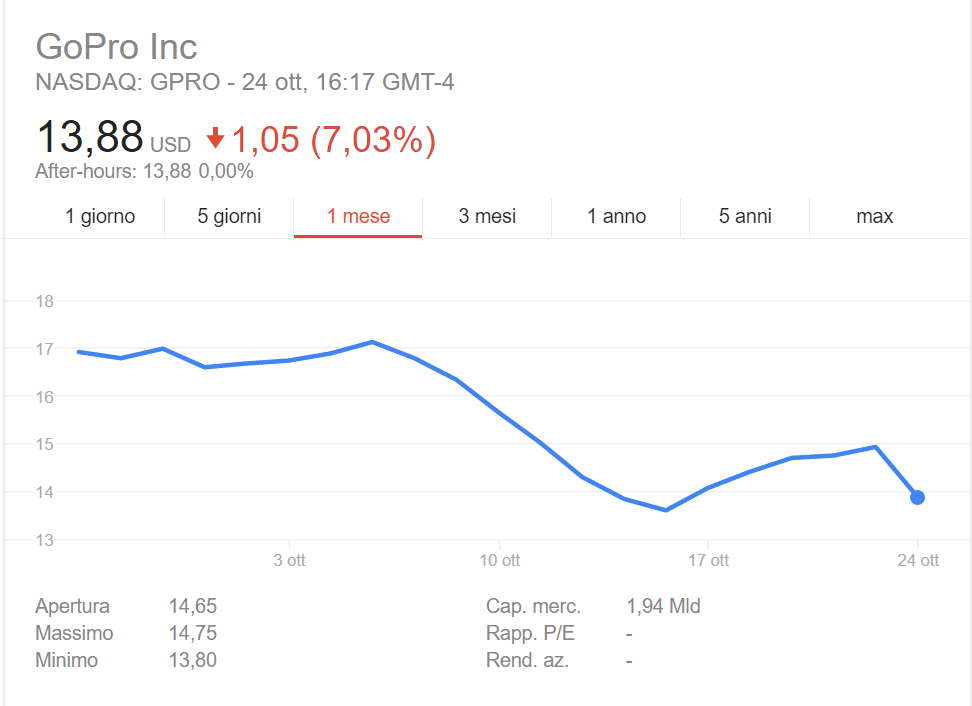Select the 5 anni tab
This screenshot has height=706, width=972.
[745, 216]
